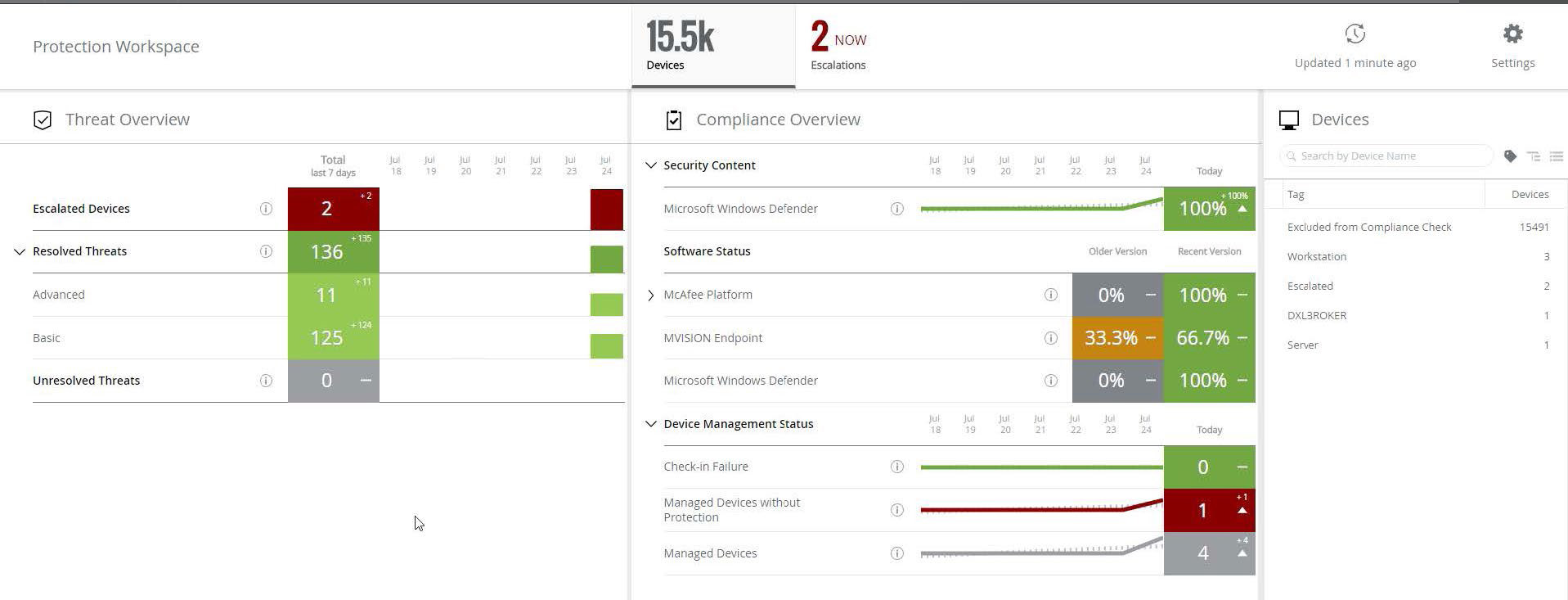Viewport: 1568px width, 600px height.
Task: Click the tag filter icon in Devices
Action: (1510, 156)
